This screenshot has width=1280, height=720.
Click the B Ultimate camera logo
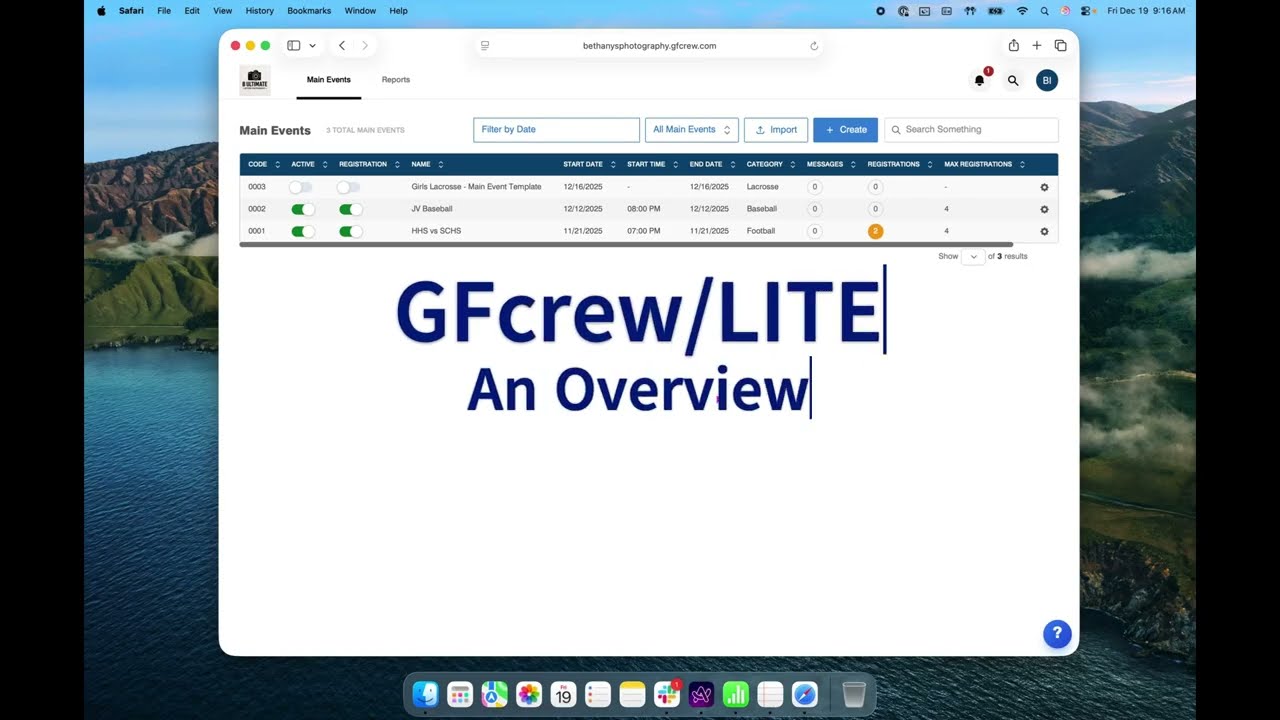254,80
